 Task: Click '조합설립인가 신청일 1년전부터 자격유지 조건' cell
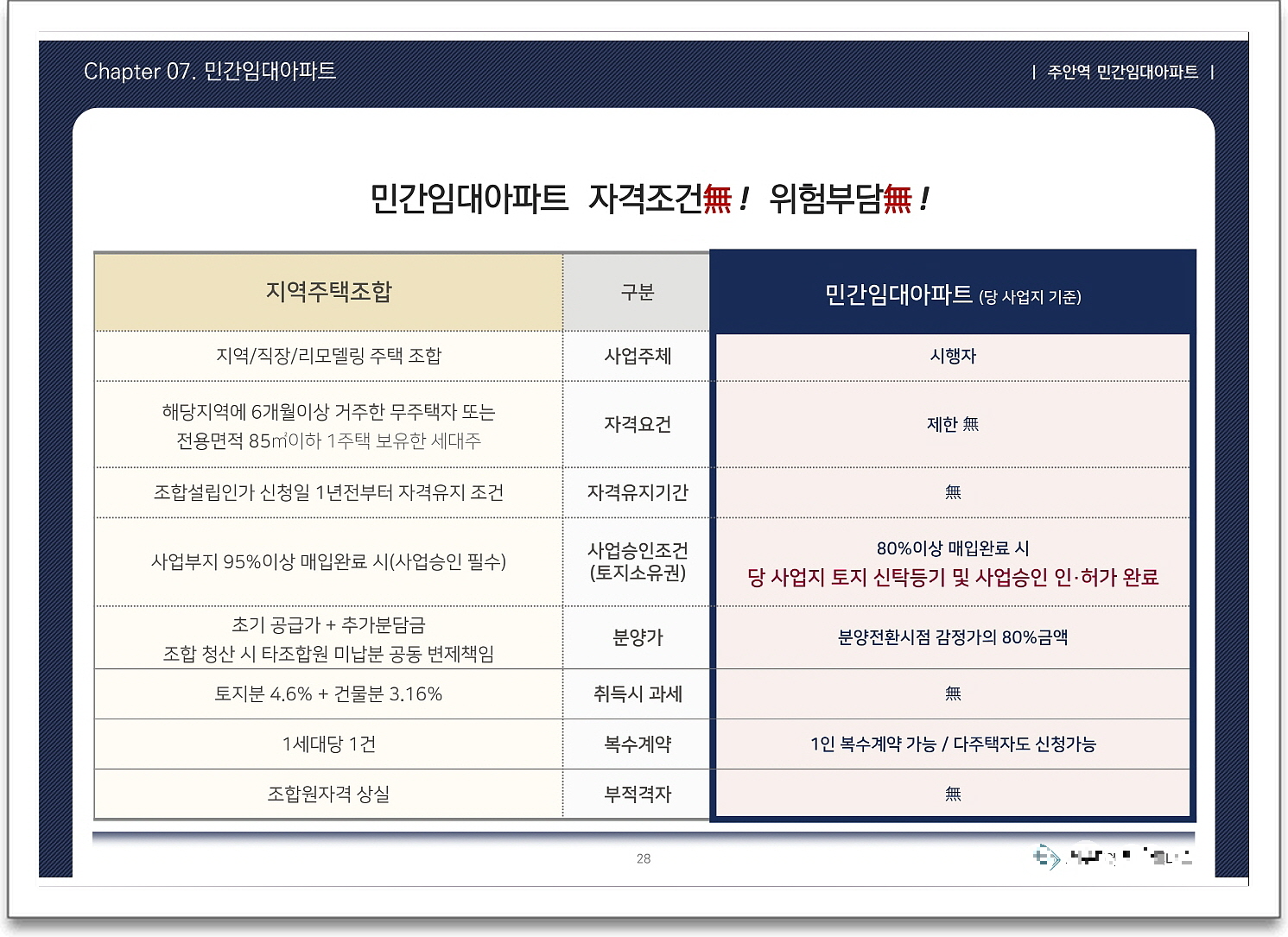(328, 492)
